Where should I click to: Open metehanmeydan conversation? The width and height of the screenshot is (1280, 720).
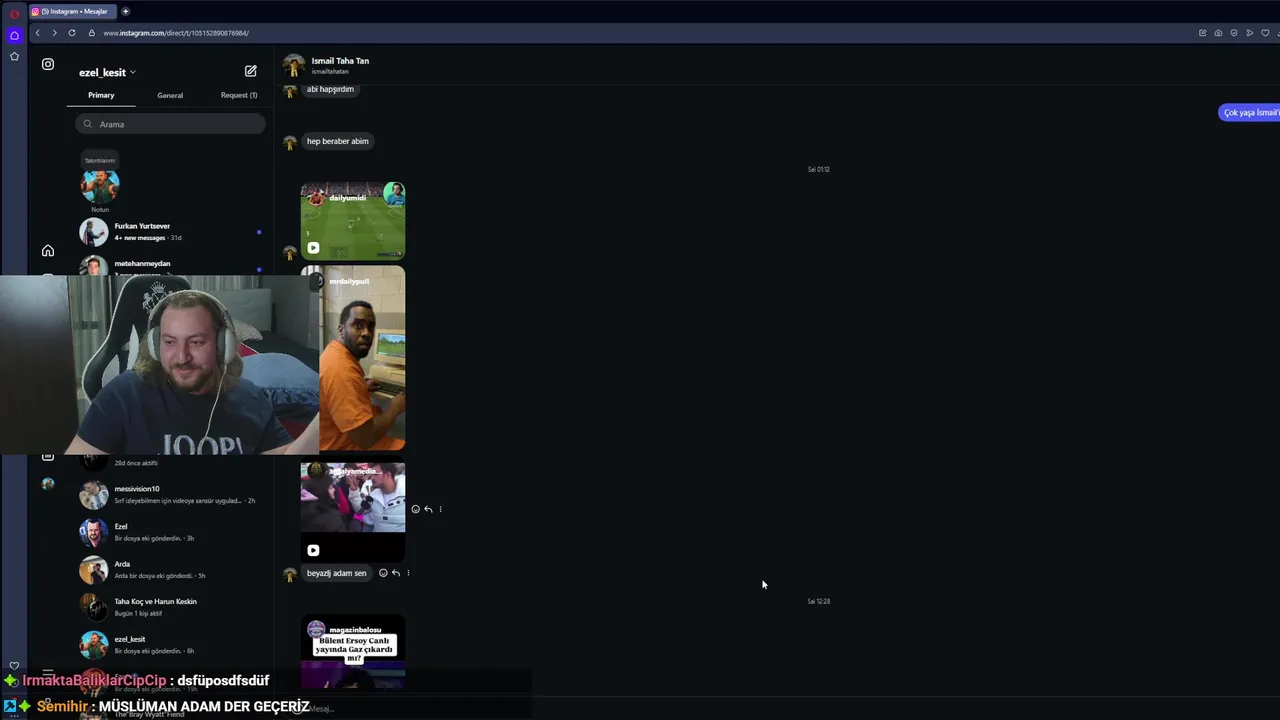(x=170, y=266)
